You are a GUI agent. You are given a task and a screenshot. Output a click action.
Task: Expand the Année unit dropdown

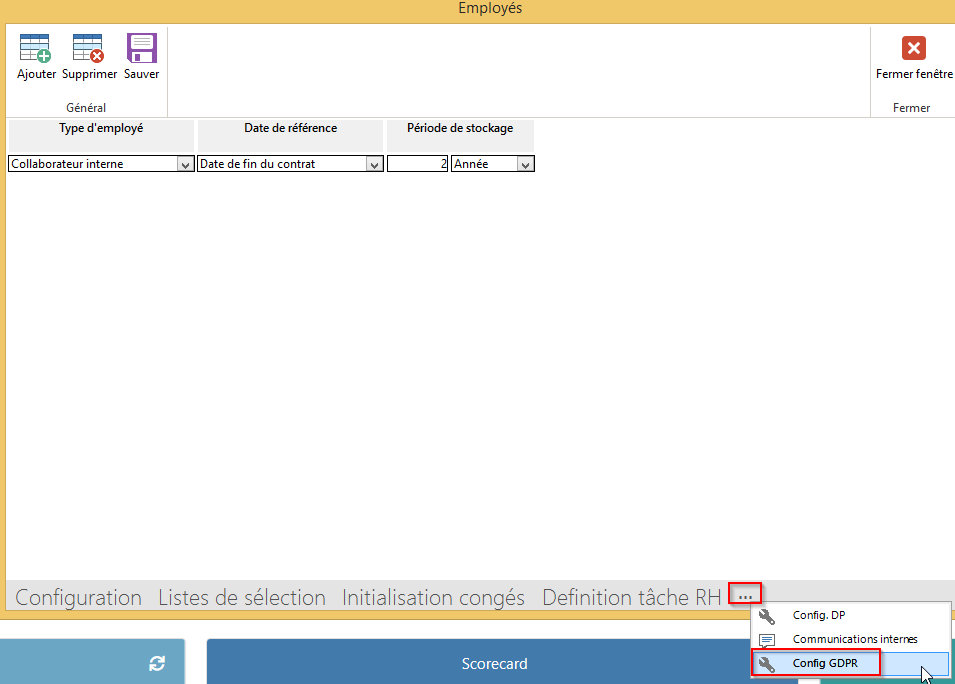point(525,164)
